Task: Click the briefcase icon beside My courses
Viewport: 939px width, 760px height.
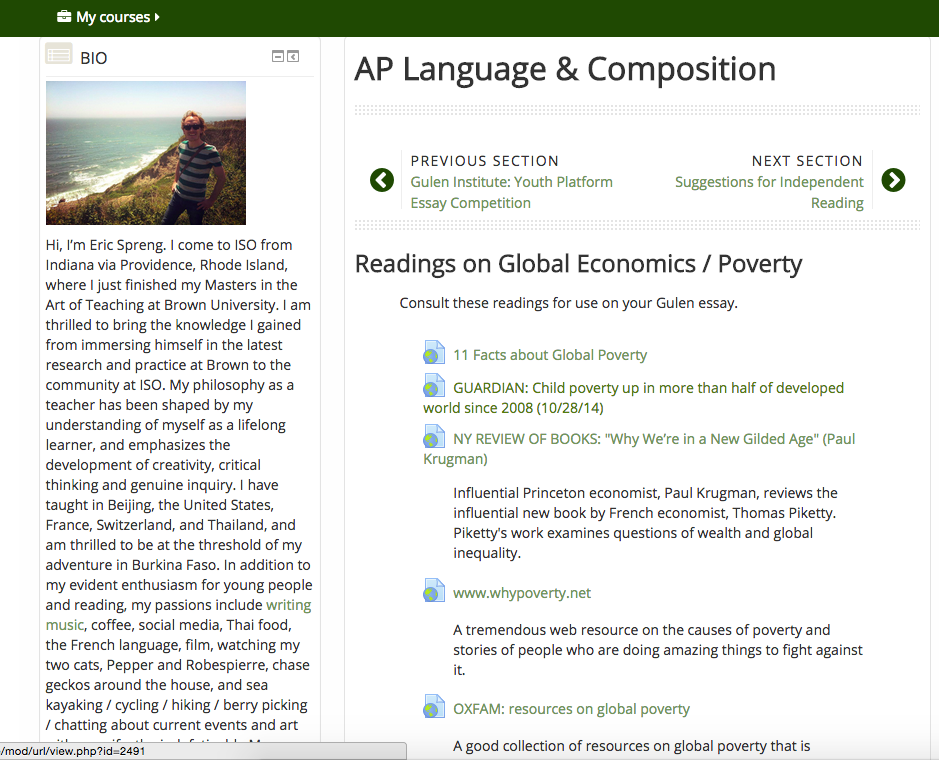Action: pyautogui.click(x=63, y=16)
